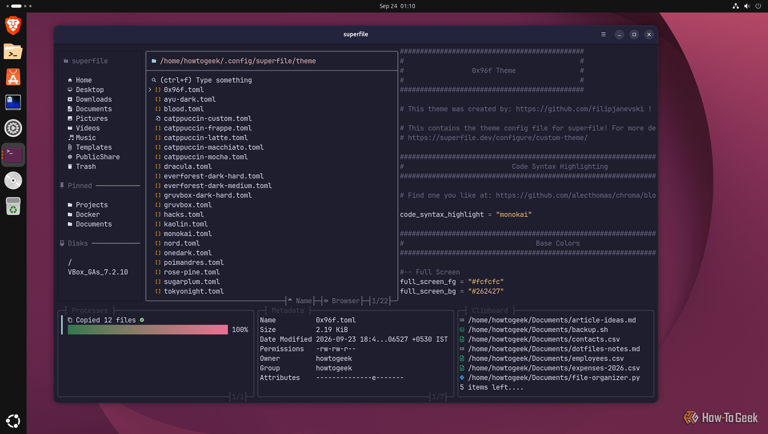Open the superfile window hamburger menu

click(x=603, y=34)
